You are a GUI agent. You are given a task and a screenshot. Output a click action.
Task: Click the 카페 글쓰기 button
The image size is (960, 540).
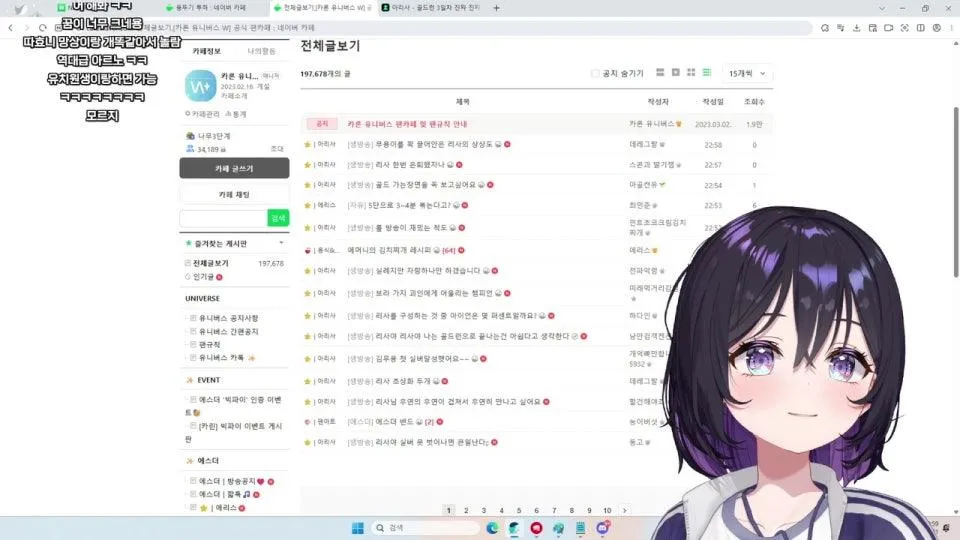pos(234,168)
